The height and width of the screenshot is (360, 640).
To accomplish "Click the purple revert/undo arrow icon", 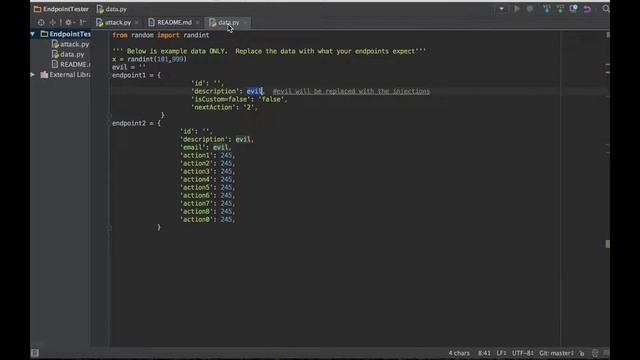I will pos(587,9).
